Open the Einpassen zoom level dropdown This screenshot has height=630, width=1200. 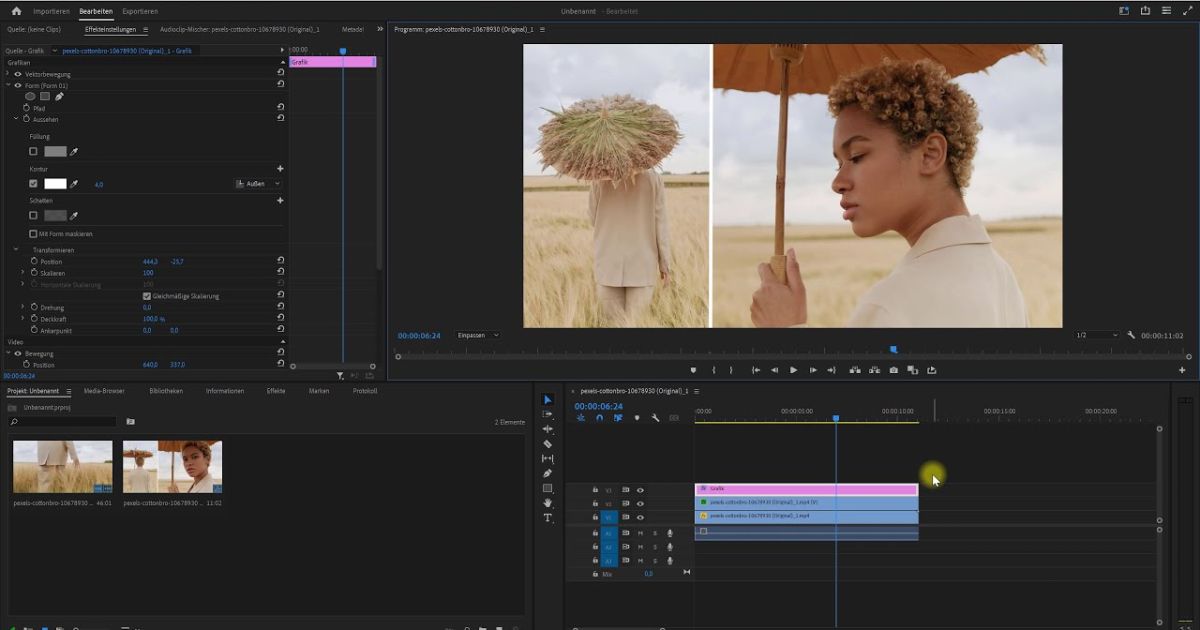[x=478, y=335]
